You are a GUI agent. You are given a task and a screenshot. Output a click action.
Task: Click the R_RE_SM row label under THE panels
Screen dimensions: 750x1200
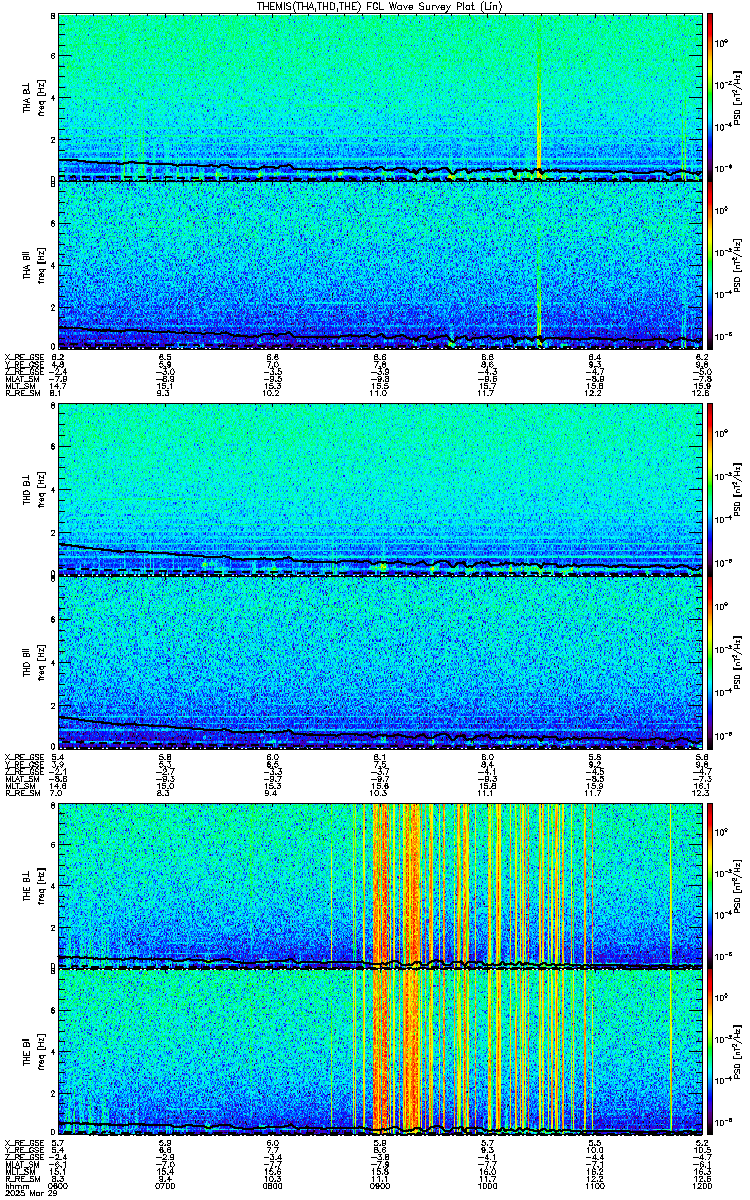(x=19, y=1179)
